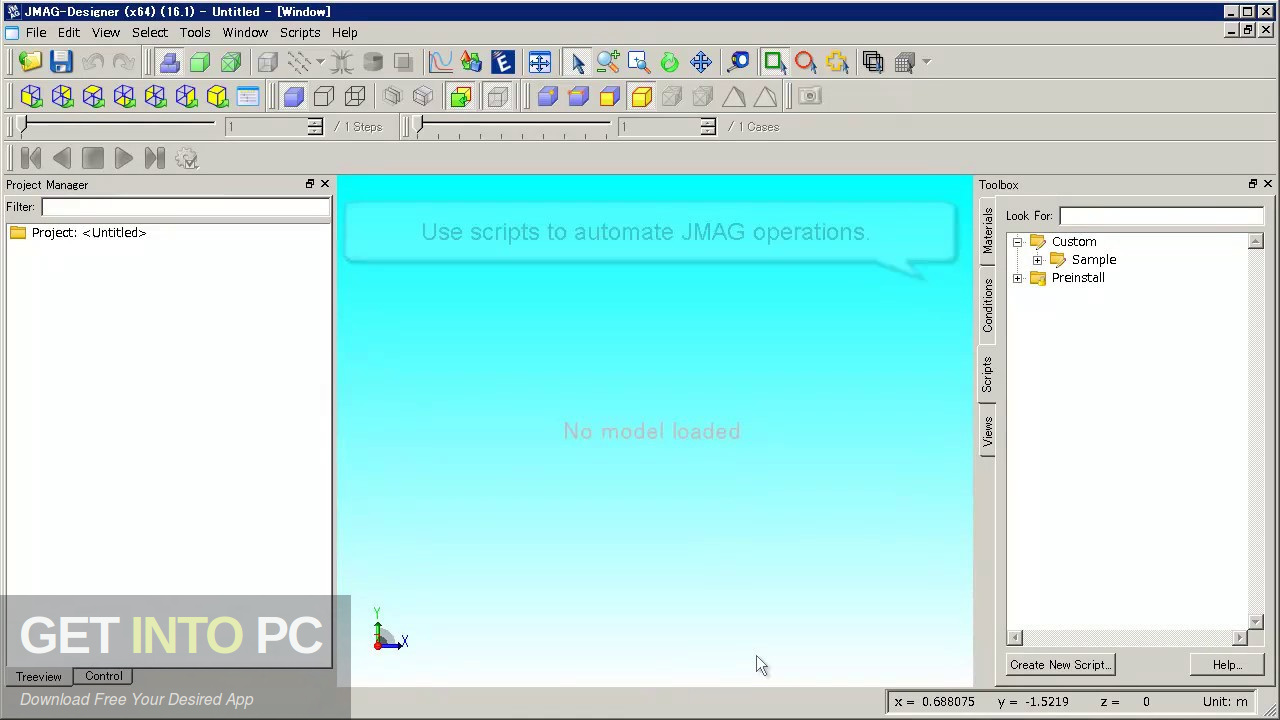Click the green cube with crossed faces icon

coord(231,62)
